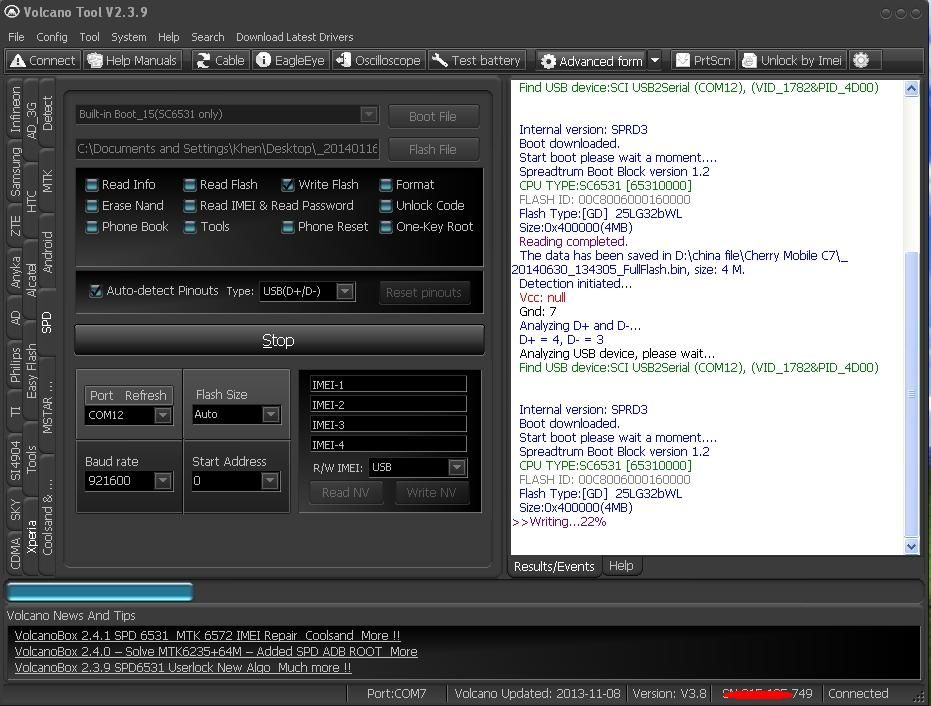Launch the Oscilloscope tool
Viewport: 931px width, 706px height.
[378, 60]
